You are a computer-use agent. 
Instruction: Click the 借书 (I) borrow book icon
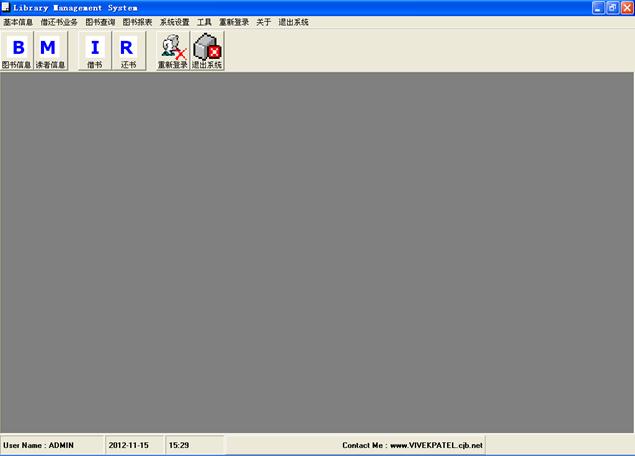pos(95,50)
